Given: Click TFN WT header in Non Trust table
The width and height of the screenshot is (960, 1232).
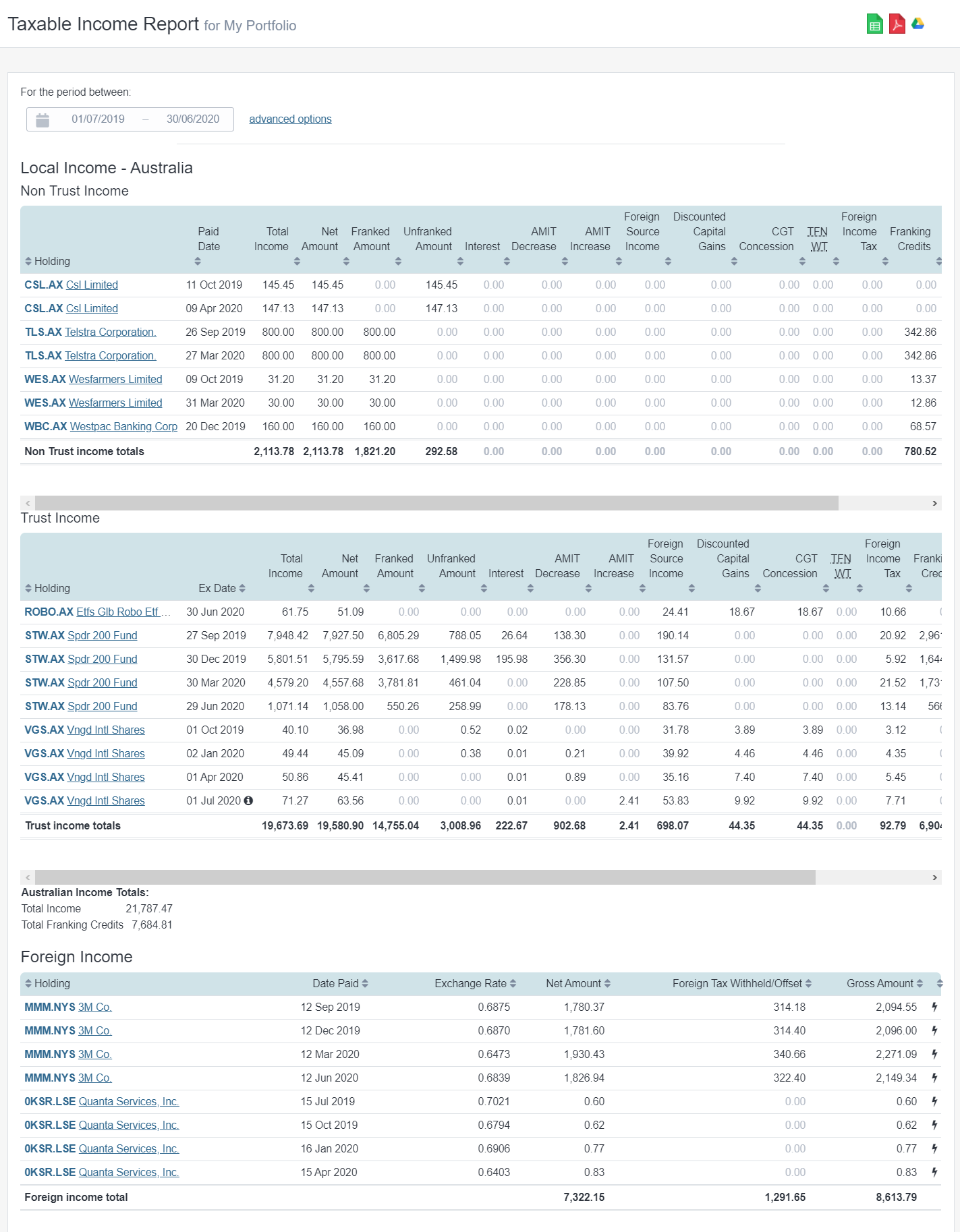Looking at the screenshot, I should pyautogui.click(x=818, y=239).
